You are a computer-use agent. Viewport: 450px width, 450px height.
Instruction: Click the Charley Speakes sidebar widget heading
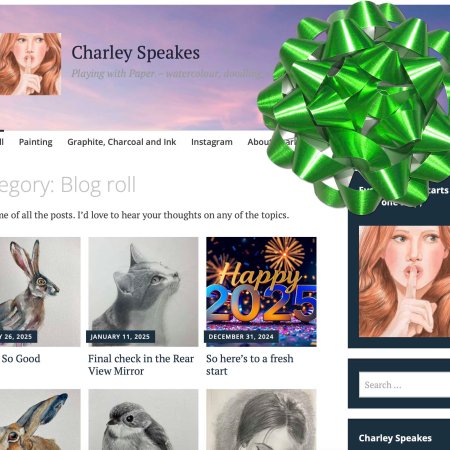(395, 438)
